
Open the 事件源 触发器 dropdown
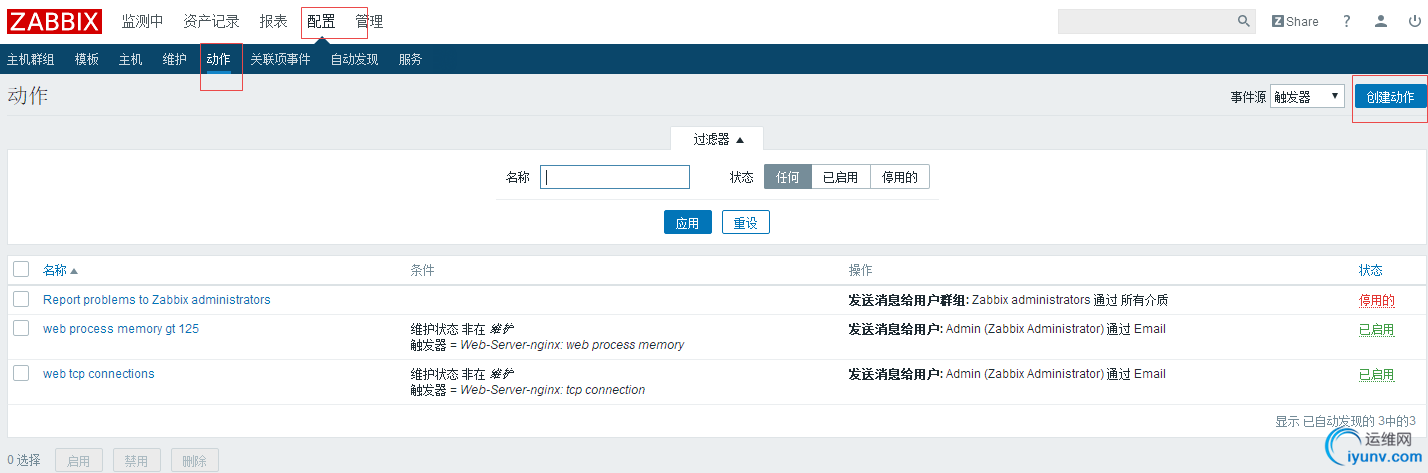pos(1307,97)
